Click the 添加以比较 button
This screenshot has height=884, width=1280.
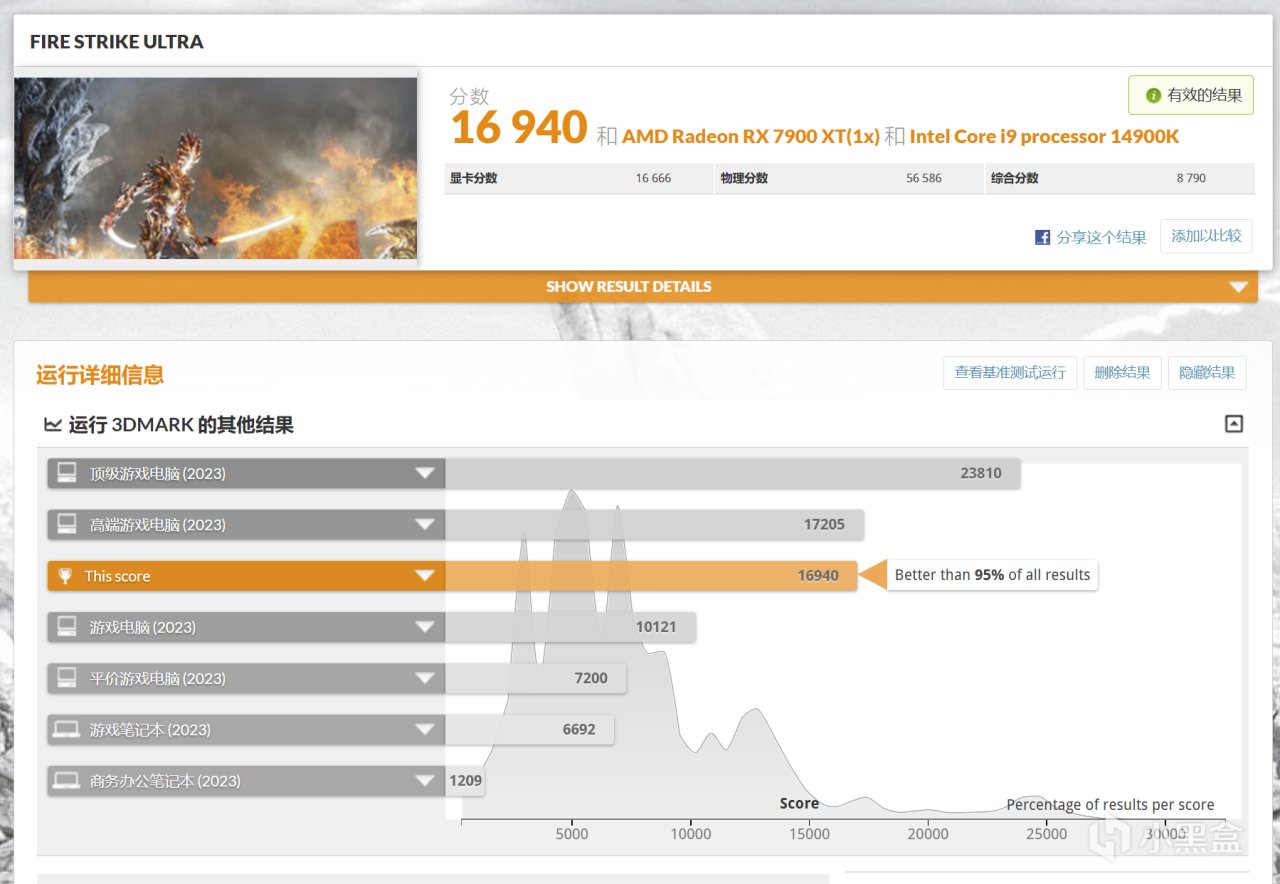pos(1206,236)
